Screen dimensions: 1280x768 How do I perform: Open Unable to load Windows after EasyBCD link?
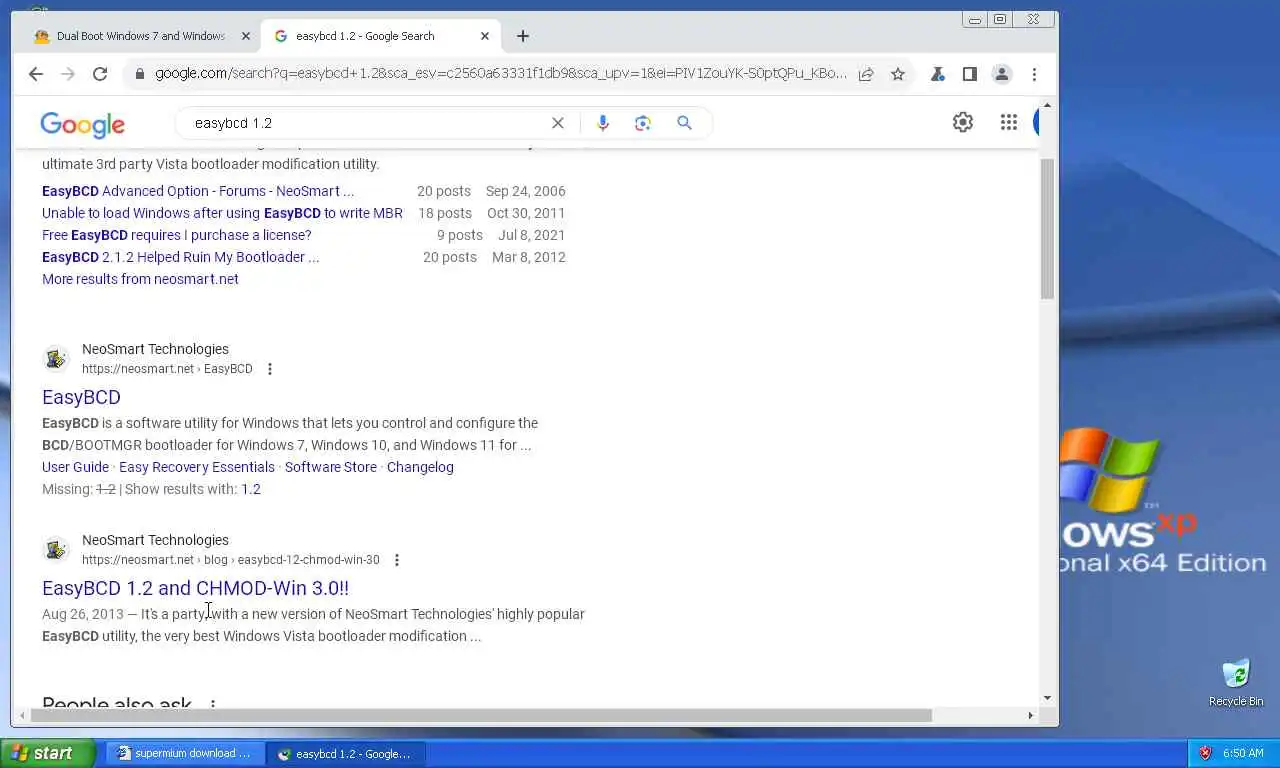[222, 213]
